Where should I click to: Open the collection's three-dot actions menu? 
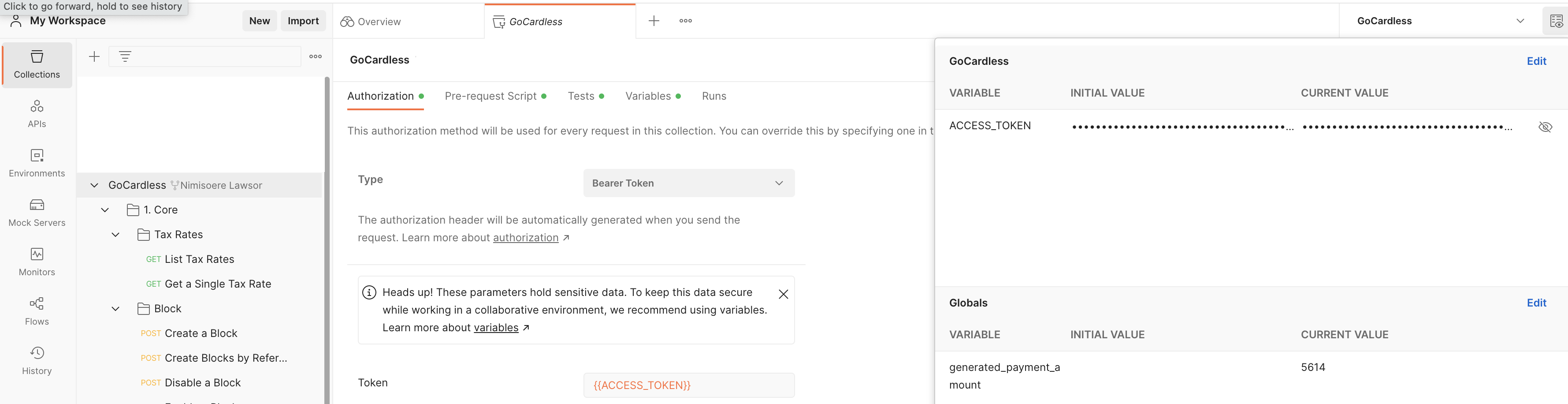[x=315, y=56]
